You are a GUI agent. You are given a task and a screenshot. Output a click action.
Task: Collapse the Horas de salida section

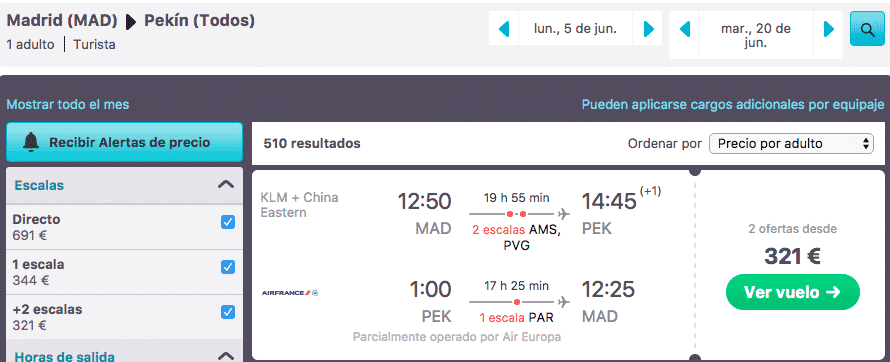pyautogui.click(x=226, y=356)
